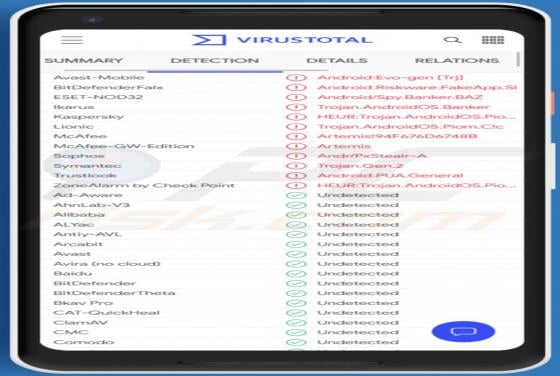560x376 pixels.
Task: Click the VirusTotal logo
Action: 282,40
